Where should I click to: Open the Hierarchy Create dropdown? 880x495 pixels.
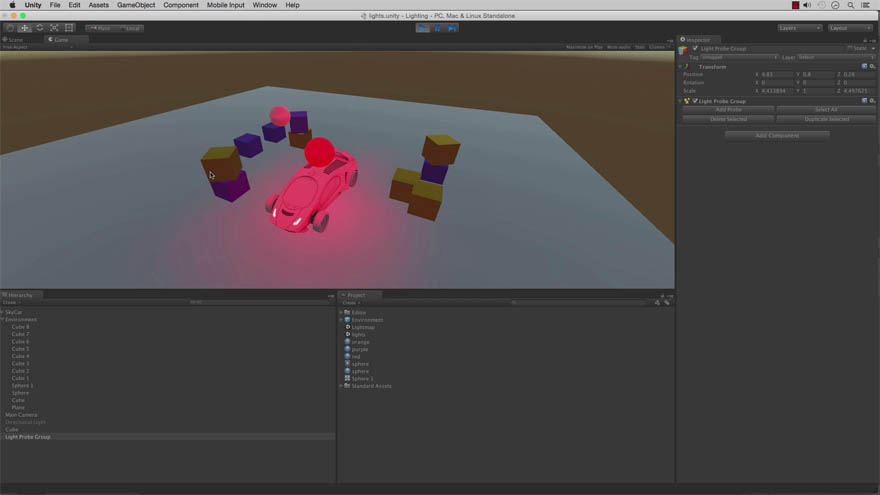[11, 302]
